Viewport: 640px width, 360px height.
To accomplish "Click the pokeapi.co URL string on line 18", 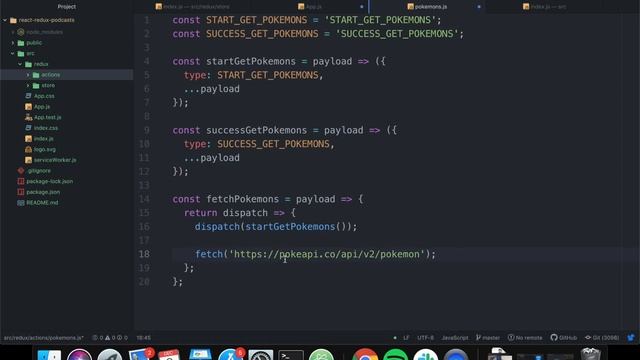I will tap(327, 254).
